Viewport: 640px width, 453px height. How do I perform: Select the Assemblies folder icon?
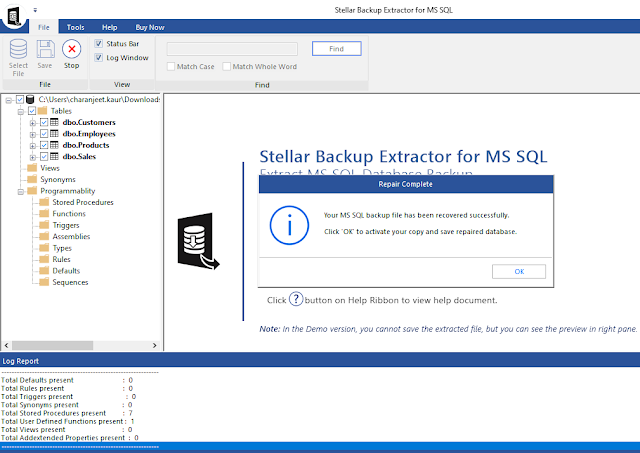(44, 236)
